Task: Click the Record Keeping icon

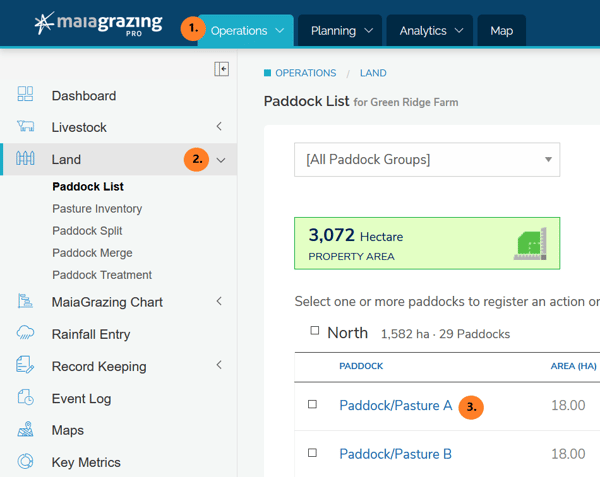Action: tap(26, 366)
